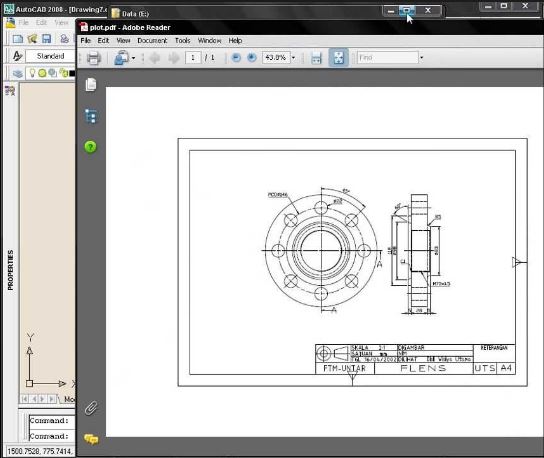Click the Save icon in AutoCAD toolbar
The height and width of the screenshot is (458, 544).
pyautogui.click(x=46, y=39)
